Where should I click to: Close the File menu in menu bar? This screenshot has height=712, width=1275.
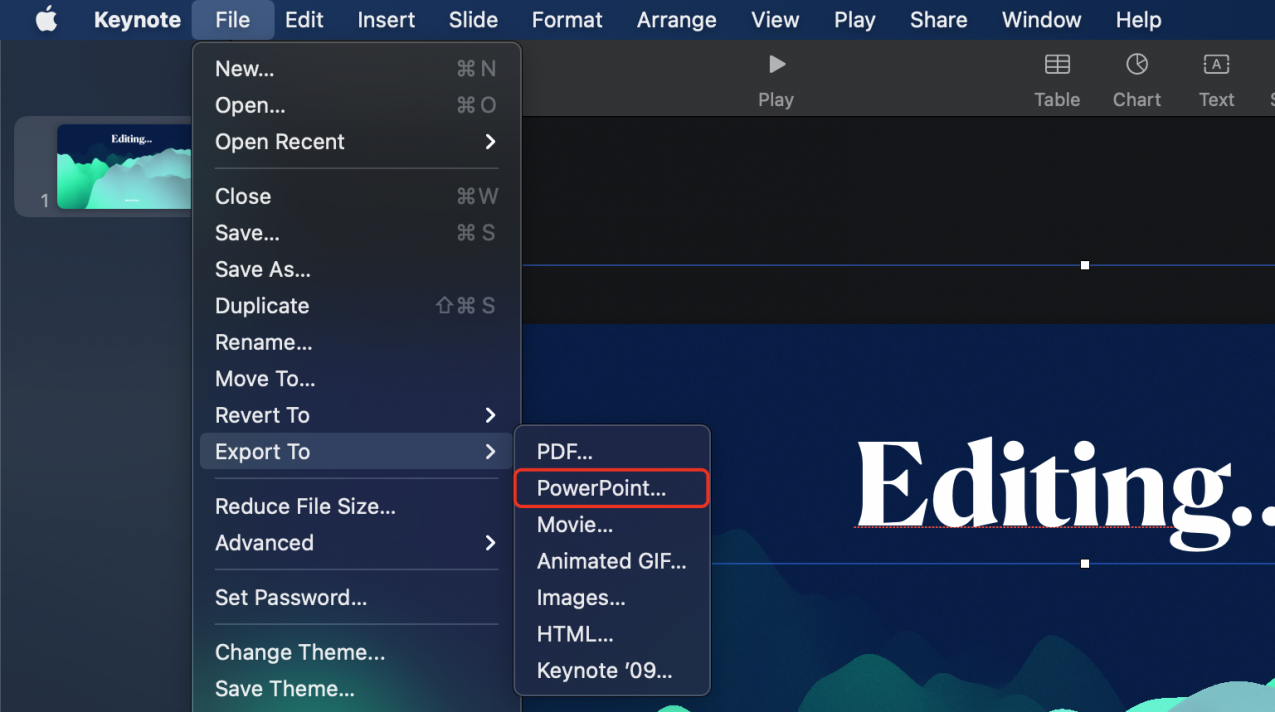pyautogui.click(x=232, y=19)
